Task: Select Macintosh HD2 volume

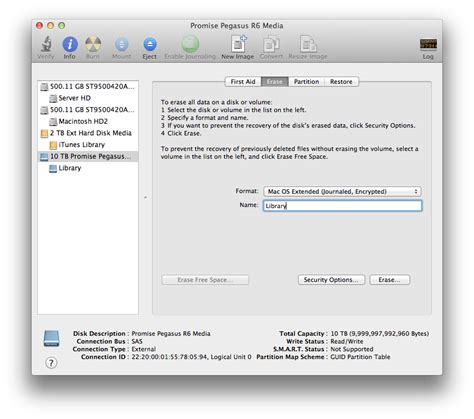Action: pyautogui.click(x=88, y=122)
